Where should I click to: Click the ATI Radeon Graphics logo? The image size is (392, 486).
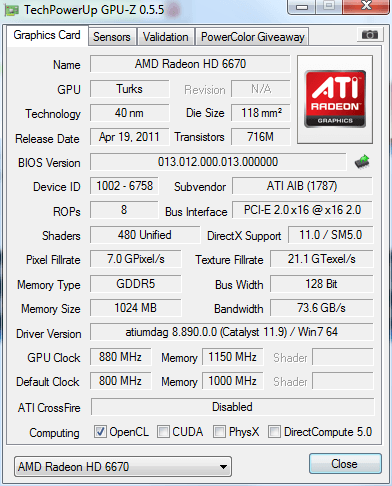point(335,99)
